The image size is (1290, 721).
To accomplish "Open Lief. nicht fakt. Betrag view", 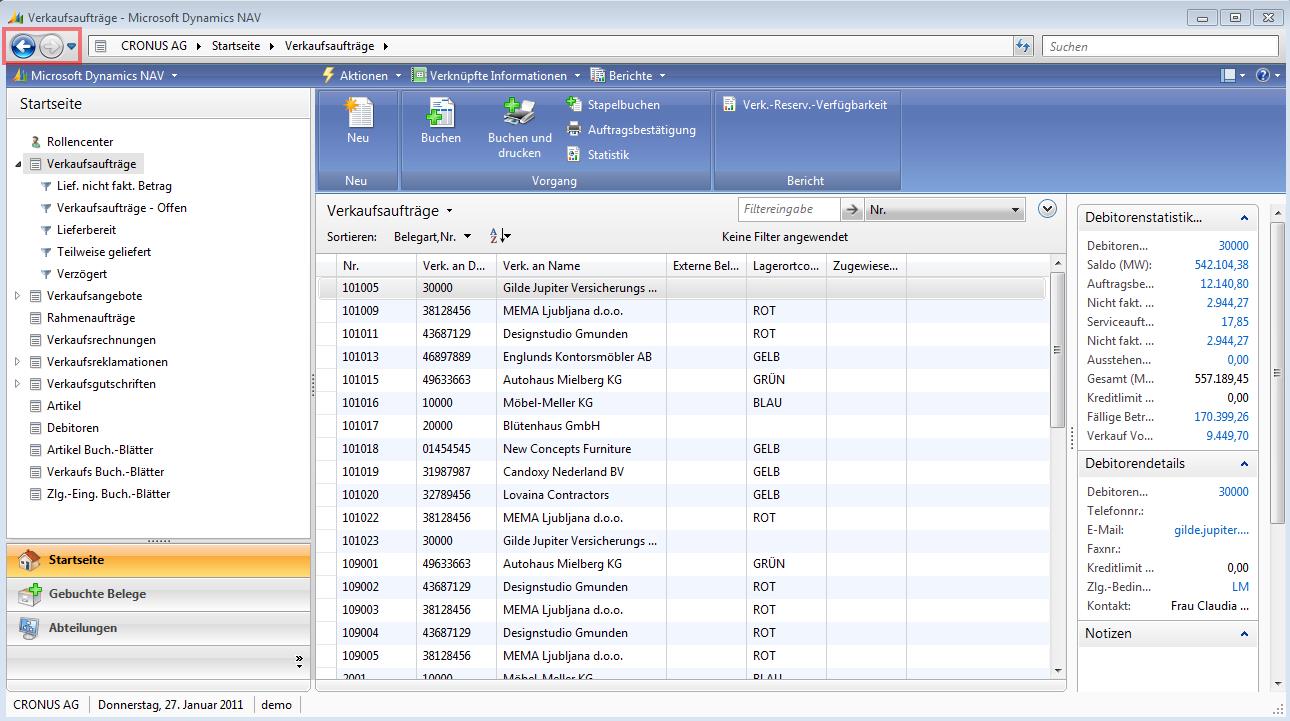I will [x=114, y=186].
